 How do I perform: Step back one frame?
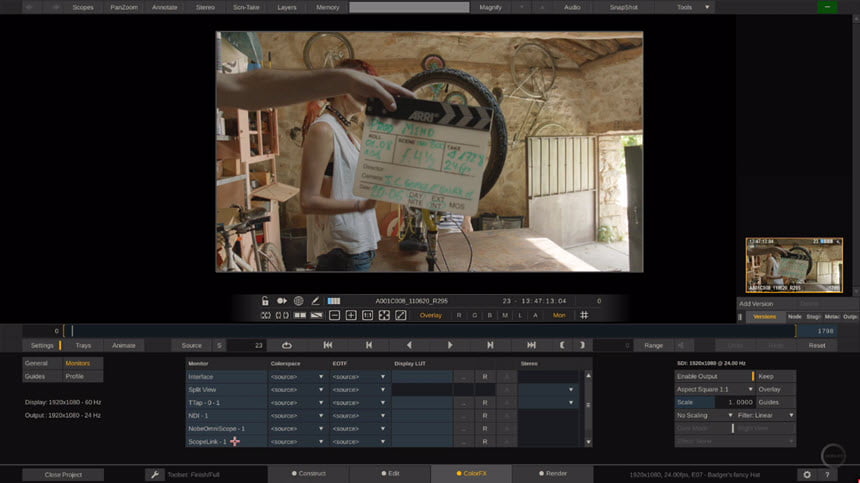click(369, 345)
